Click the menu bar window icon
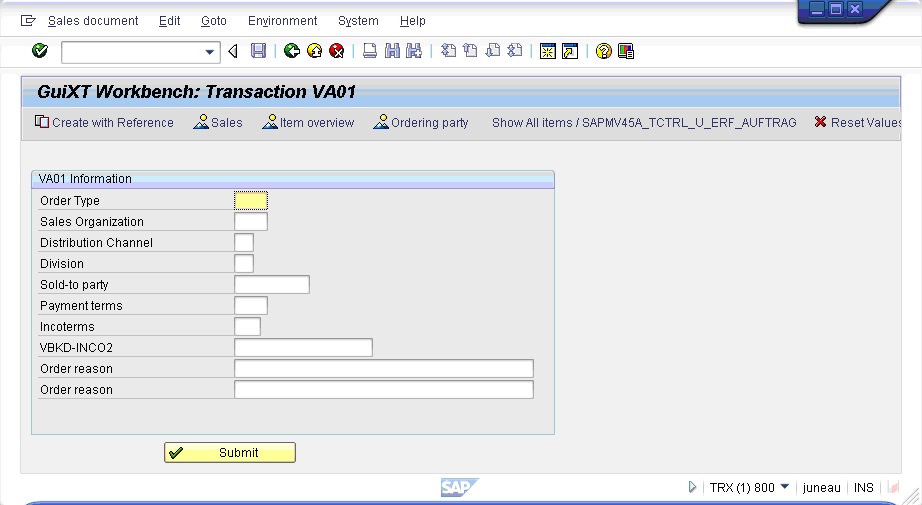The image size is (922, 505). tap(28, 21)
